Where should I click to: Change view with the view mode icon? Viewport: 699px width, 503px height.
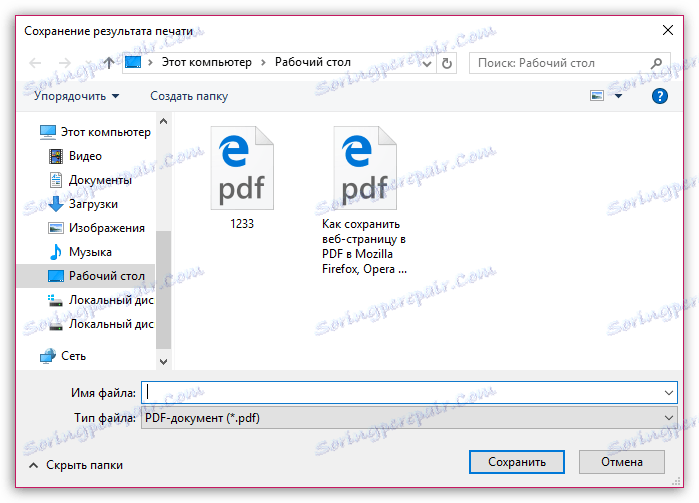[x=597, y=95]
